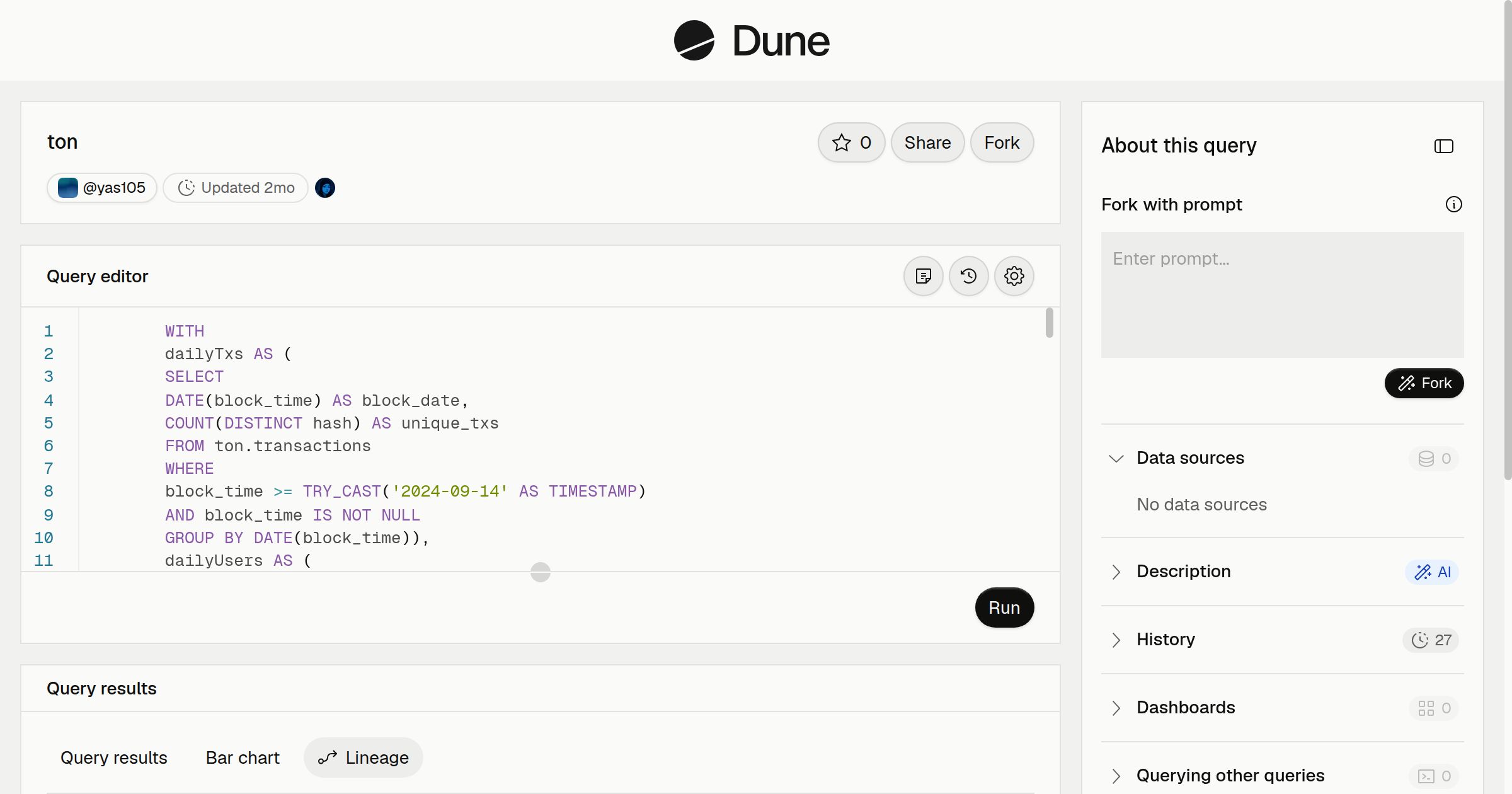1512x794 pixels.
Task: Click the query editor vertical scrollbar
Action: pyautogui.click(x=1049, y=323)
